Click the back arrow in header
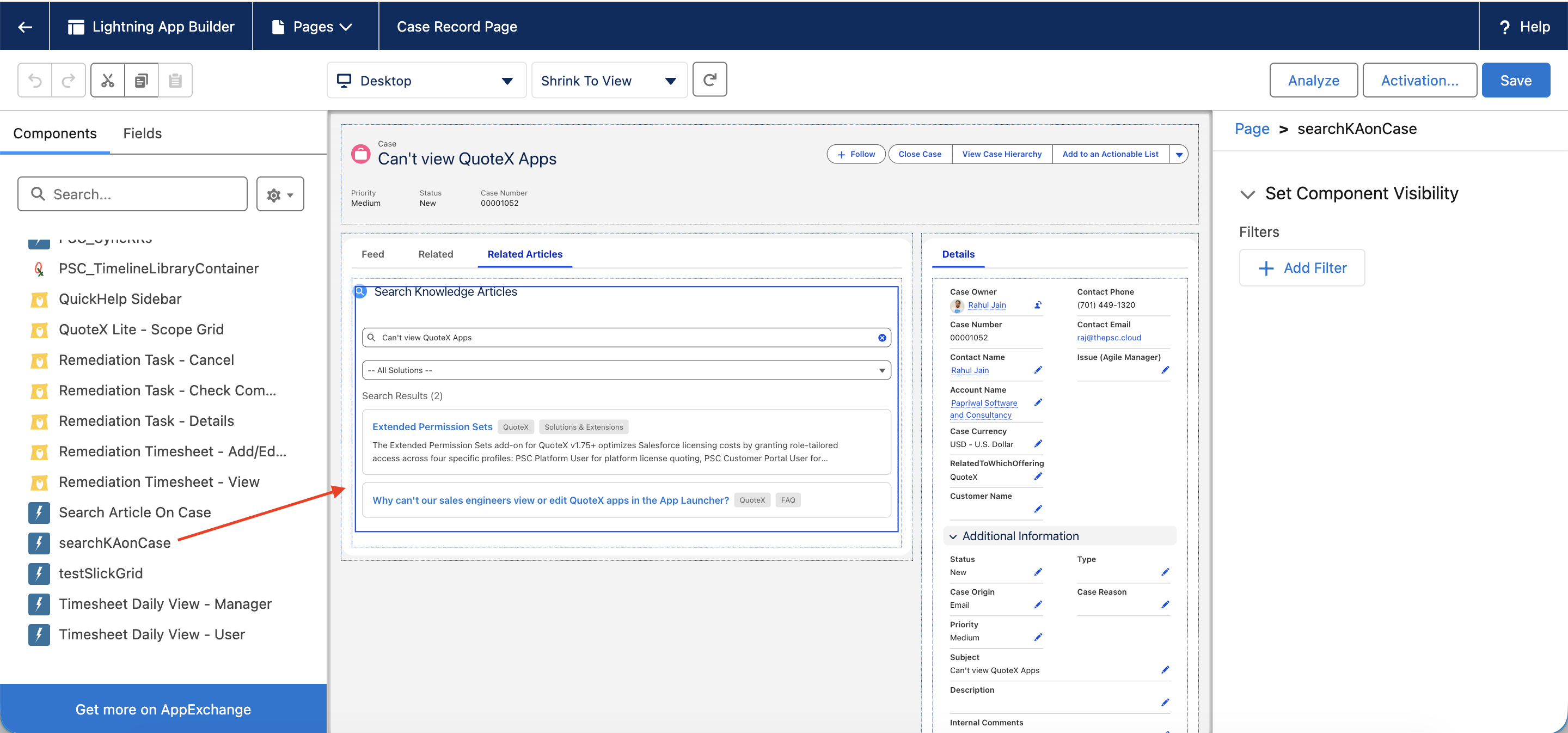This screenshot has height=733, width=1568. point(25,26)
